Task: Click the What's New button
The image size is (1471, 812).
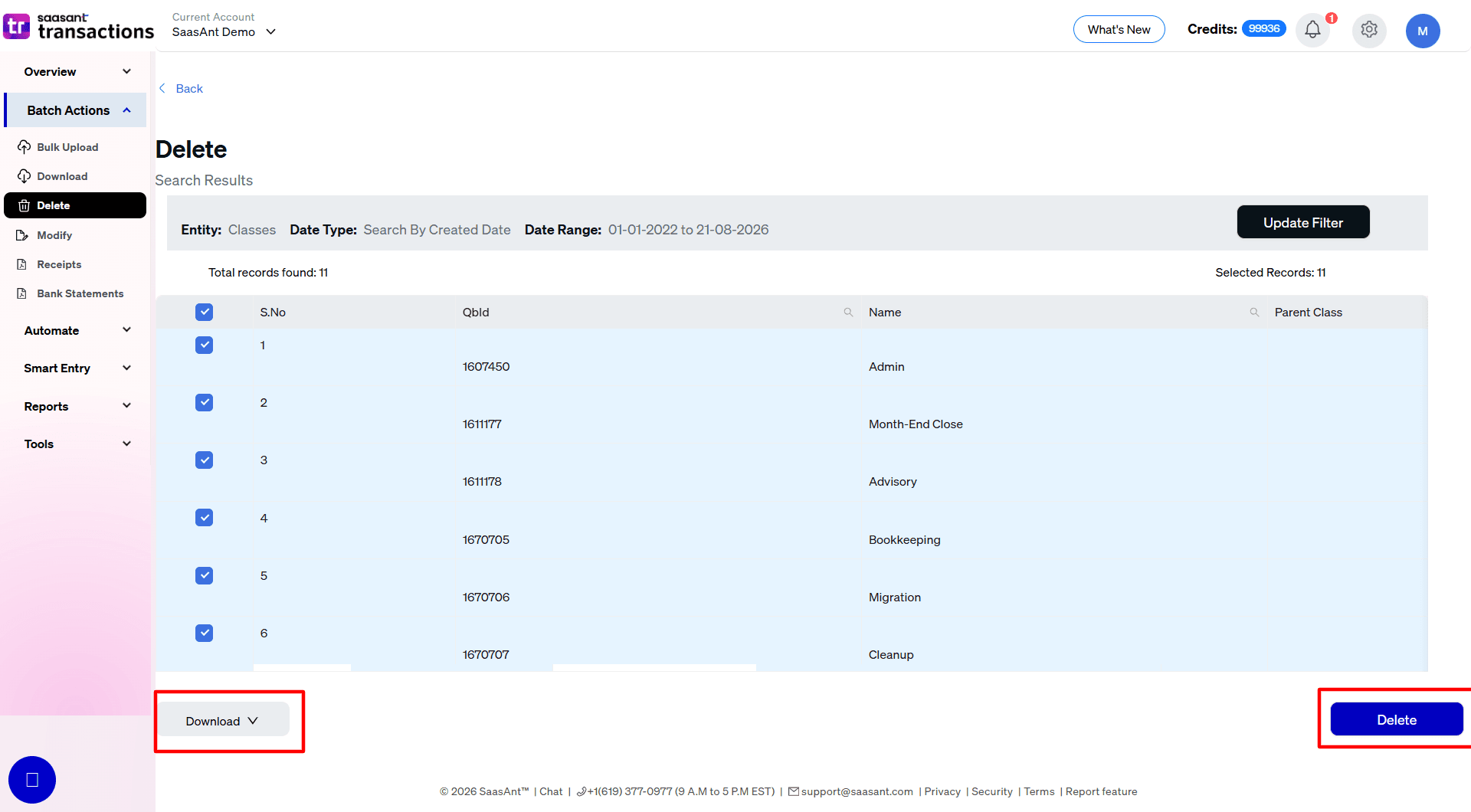Action: [1119, 29]
